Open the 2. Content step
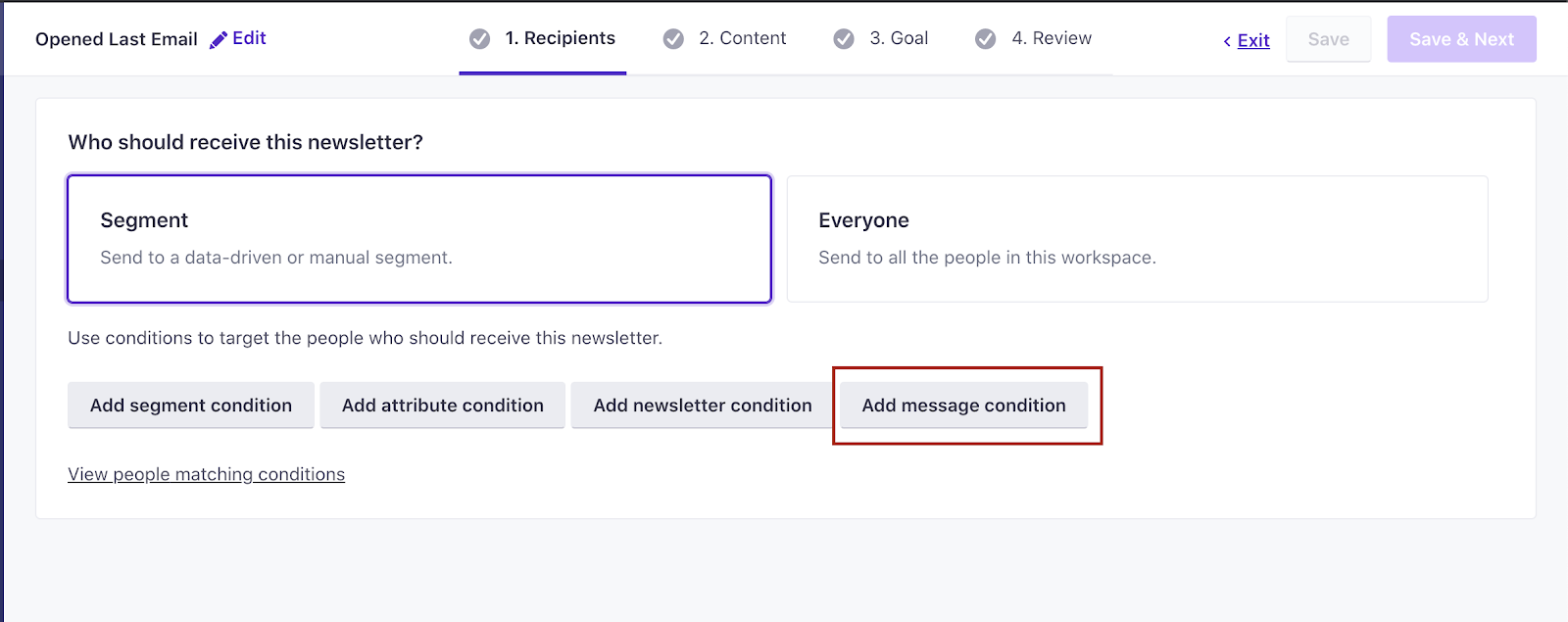 742,38
